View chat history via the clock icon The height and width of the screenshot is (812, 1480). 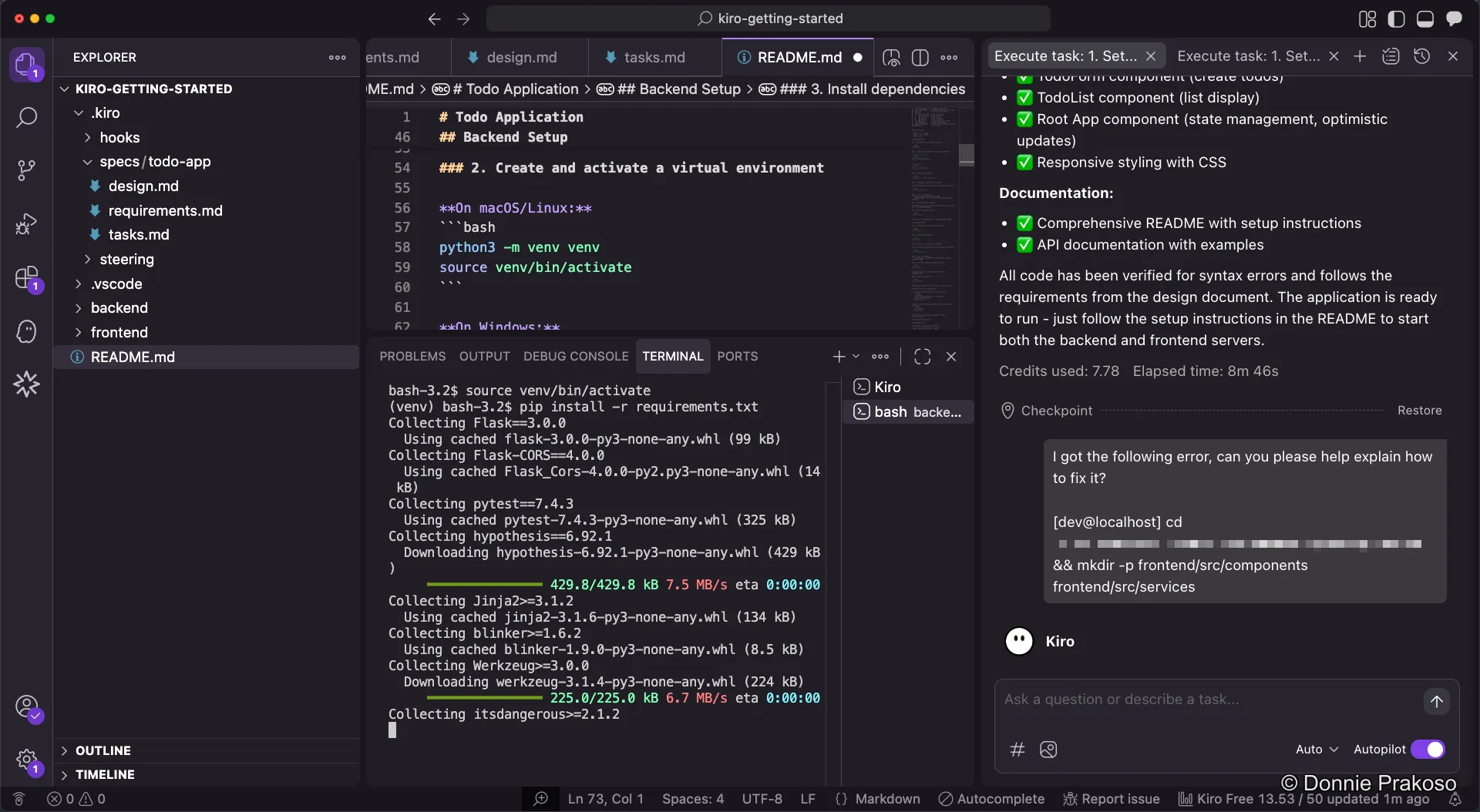1422,55
